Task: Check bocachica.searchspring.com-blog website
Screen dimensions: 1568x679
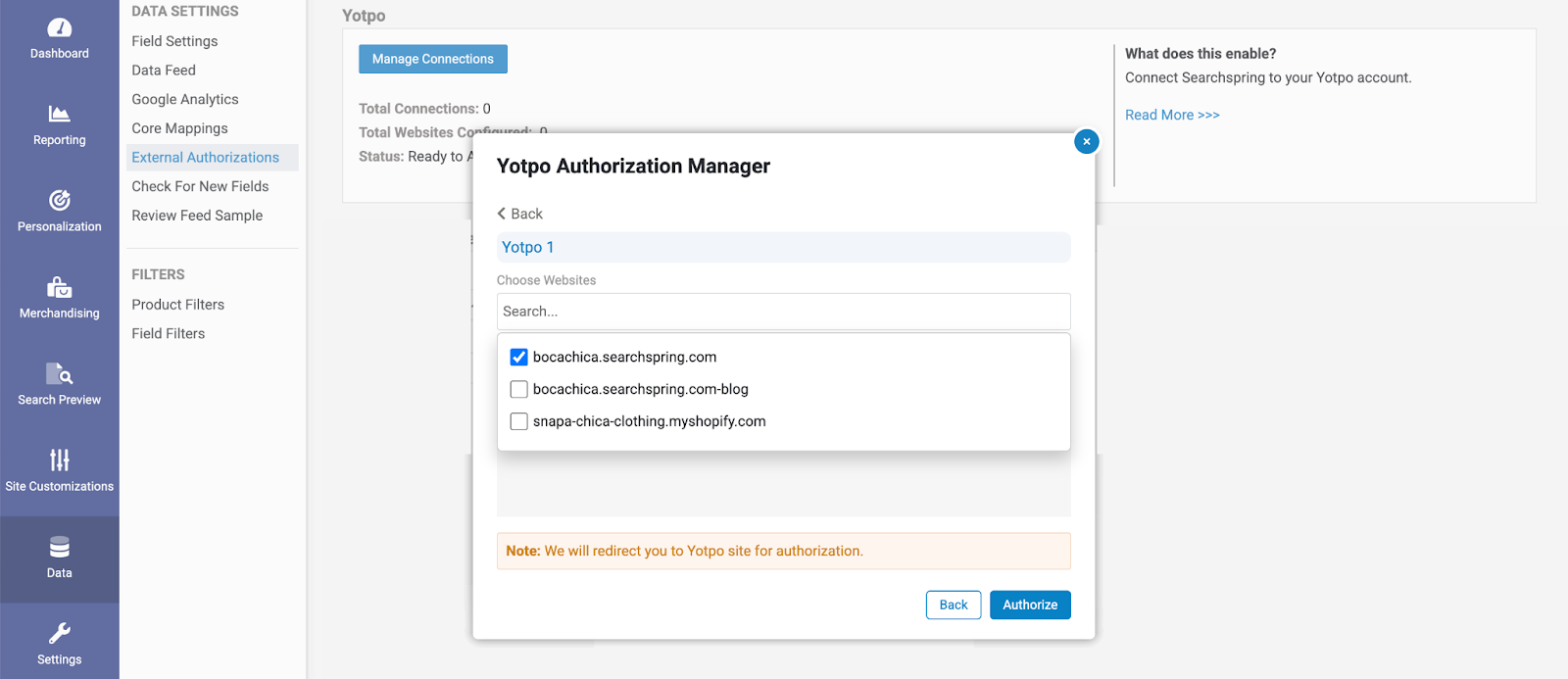Action: click(519, 390)
